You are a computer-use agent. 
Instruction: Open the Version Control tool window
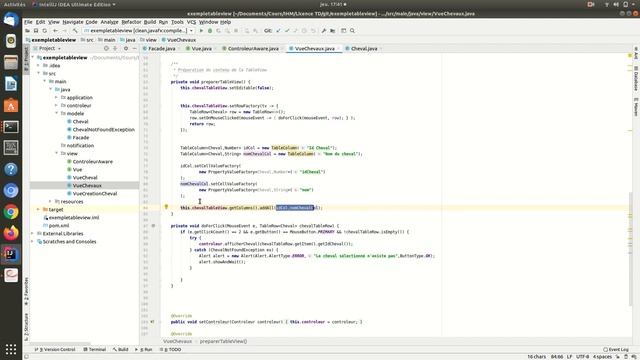pos(55,349)
